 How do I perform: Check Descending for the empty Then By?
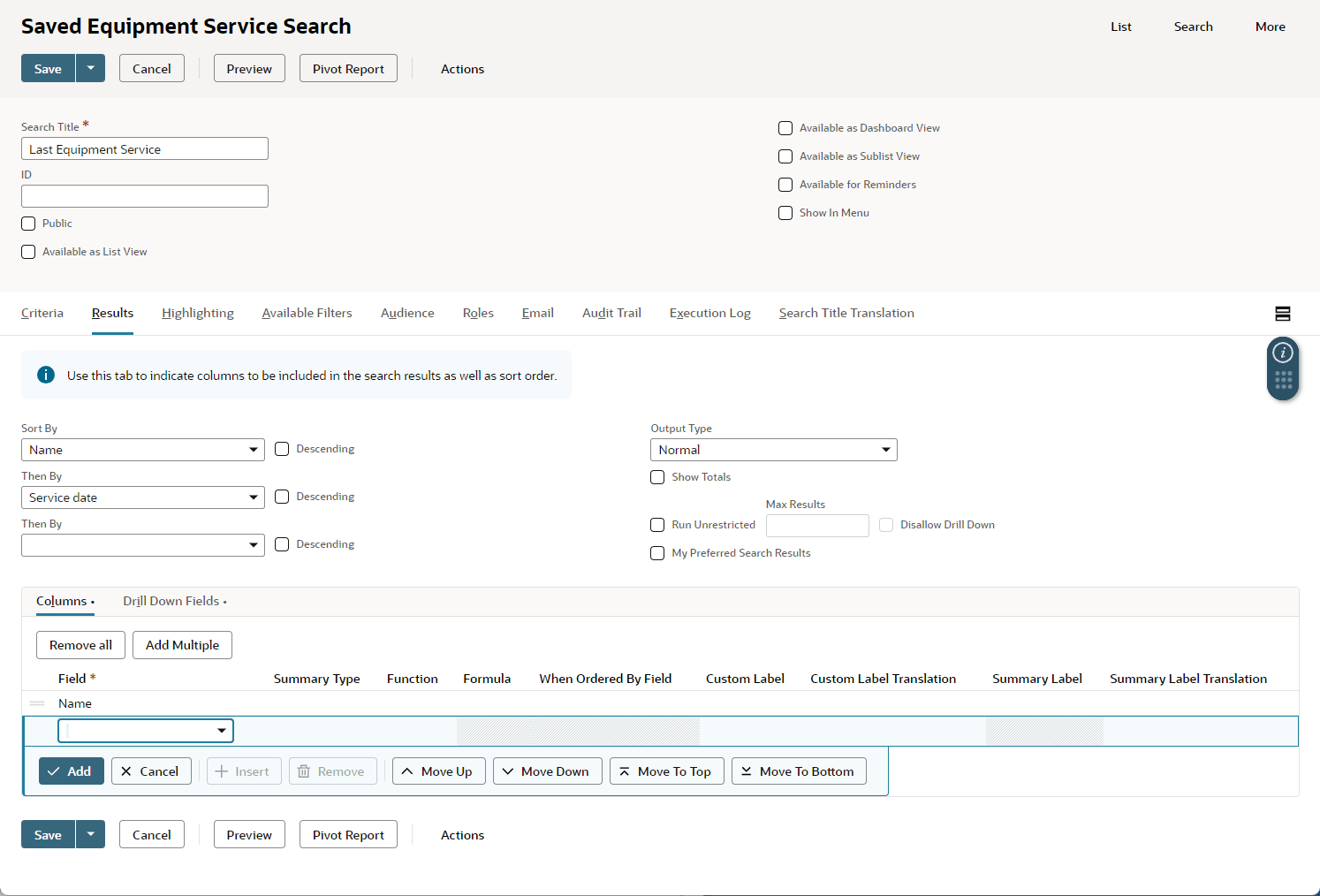[x=282, y=544]
